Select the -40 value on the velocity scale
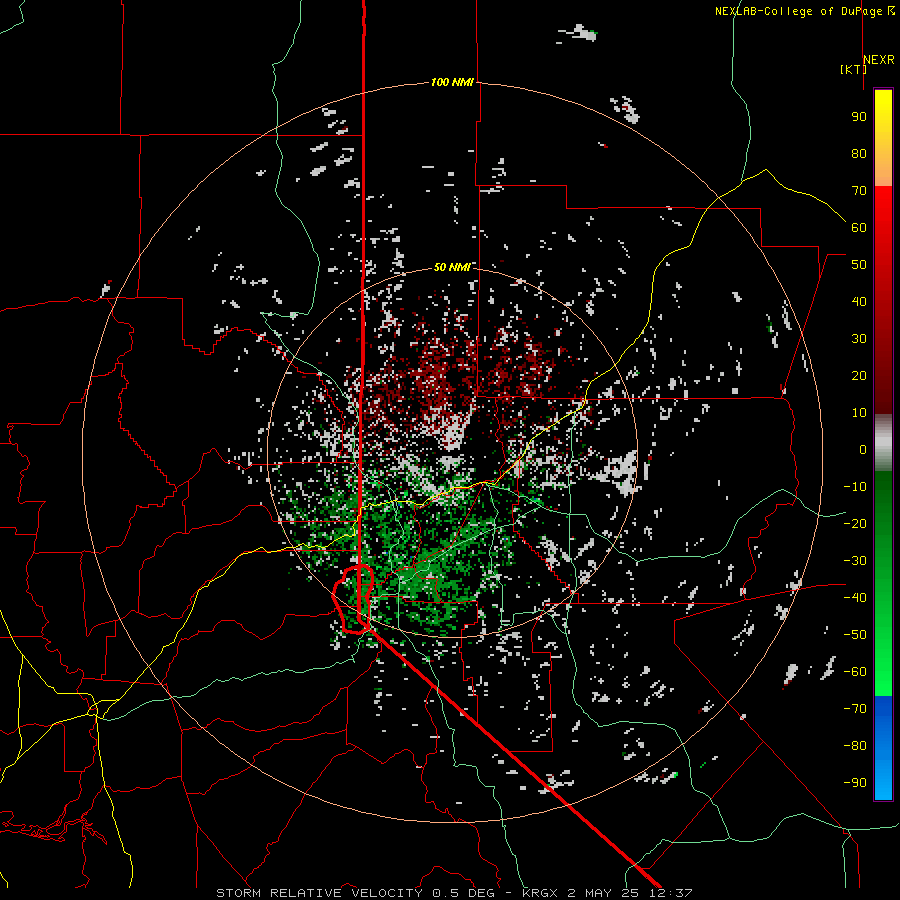This screenshot has width=900, height=900. coord(855,598)
